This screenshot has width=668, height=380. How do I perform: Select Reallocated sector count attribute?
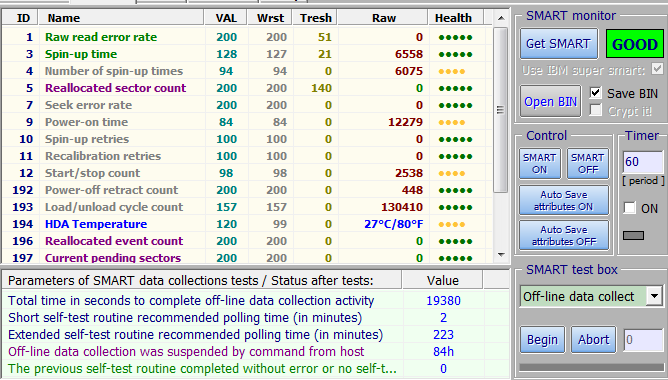(x=247, y=88)
